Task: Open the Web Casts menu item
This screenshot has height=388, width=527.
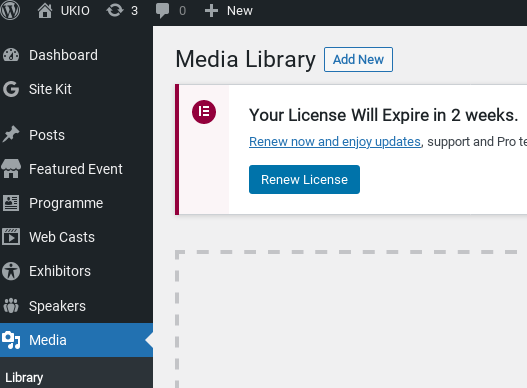Action: (x=62, y=237)
